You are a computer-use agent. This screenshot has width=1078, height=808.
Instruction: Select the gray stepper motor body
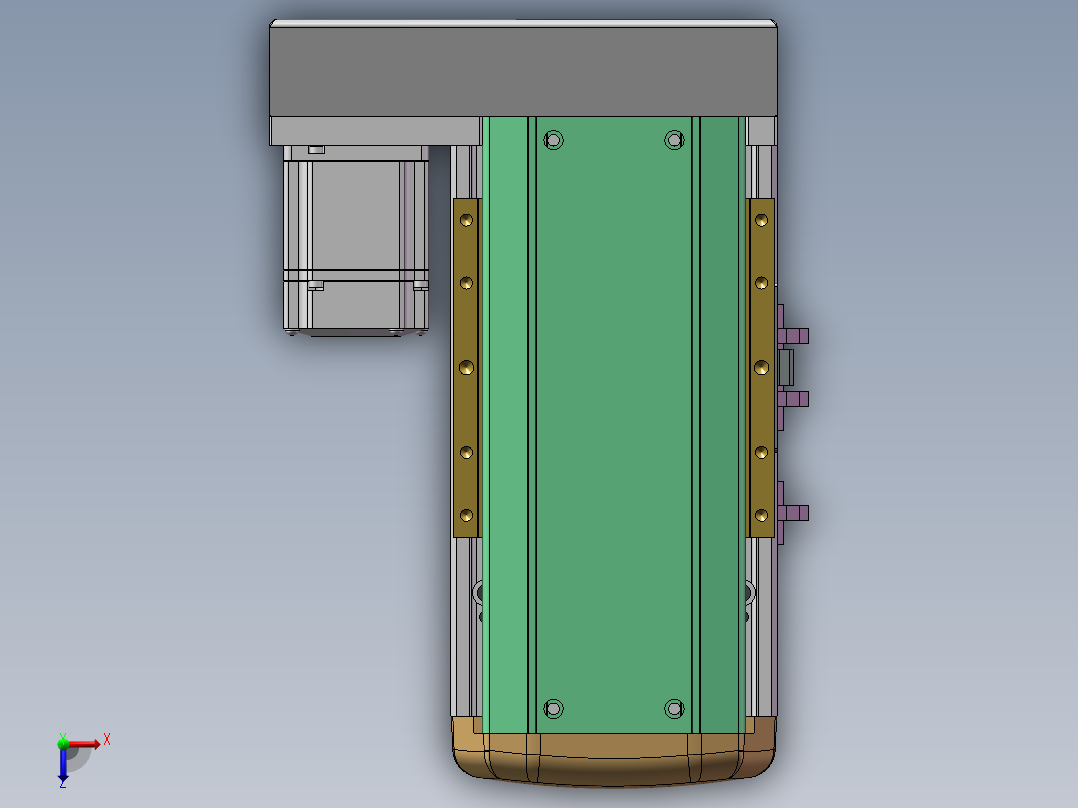pos(356,240)
